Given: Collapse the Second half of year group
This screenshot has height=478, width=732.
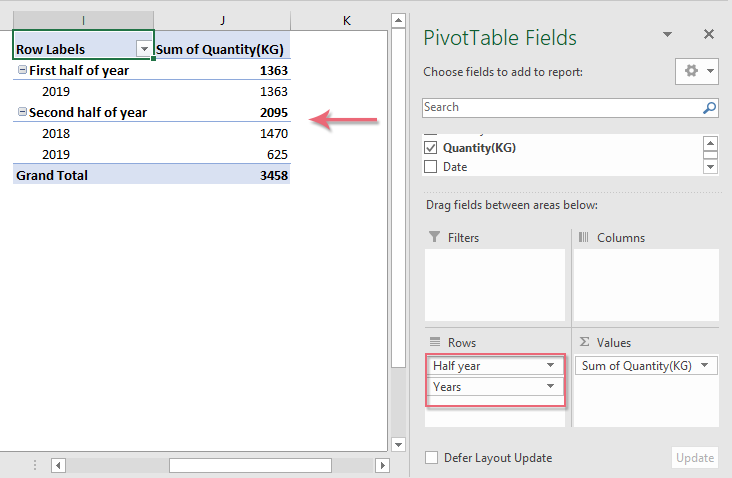Looking at the screenshot, I should click(21, 113).
